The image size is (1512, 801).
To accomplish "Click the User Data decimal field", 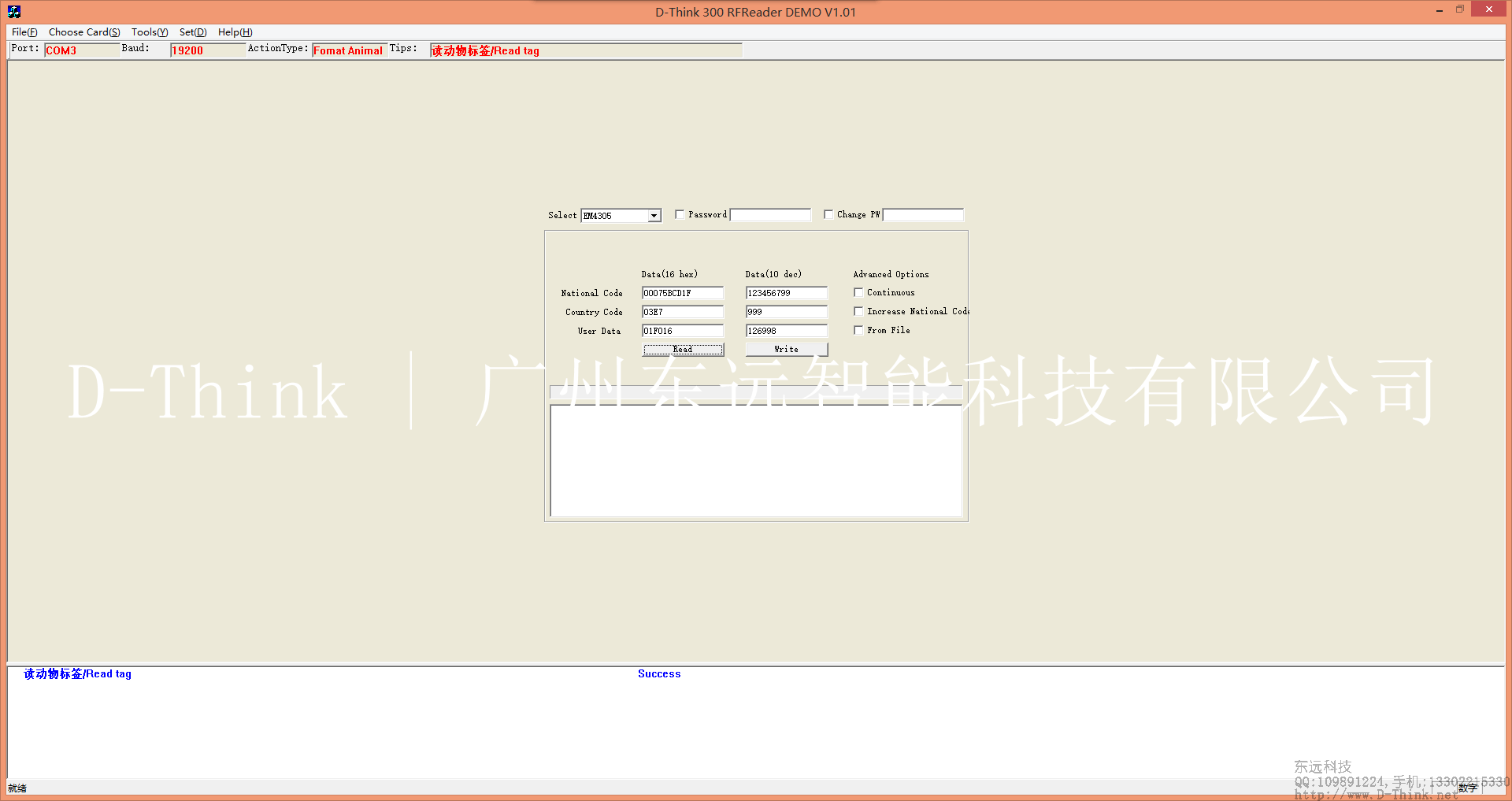I will click(787, 331).
